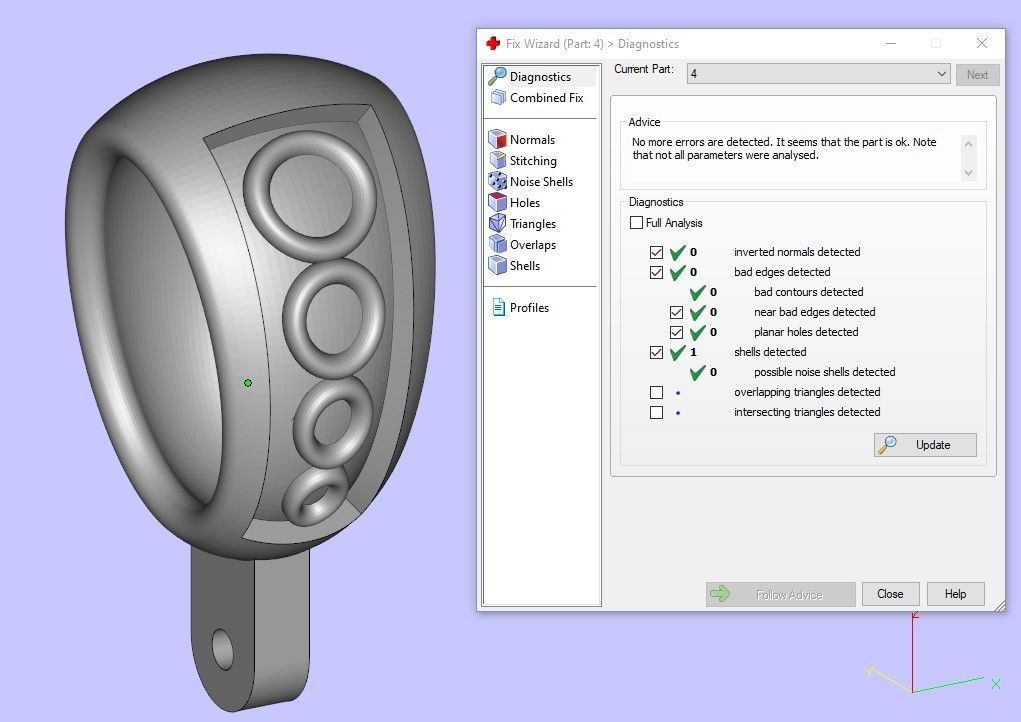Click the Follow Advice button

[780, 594]
